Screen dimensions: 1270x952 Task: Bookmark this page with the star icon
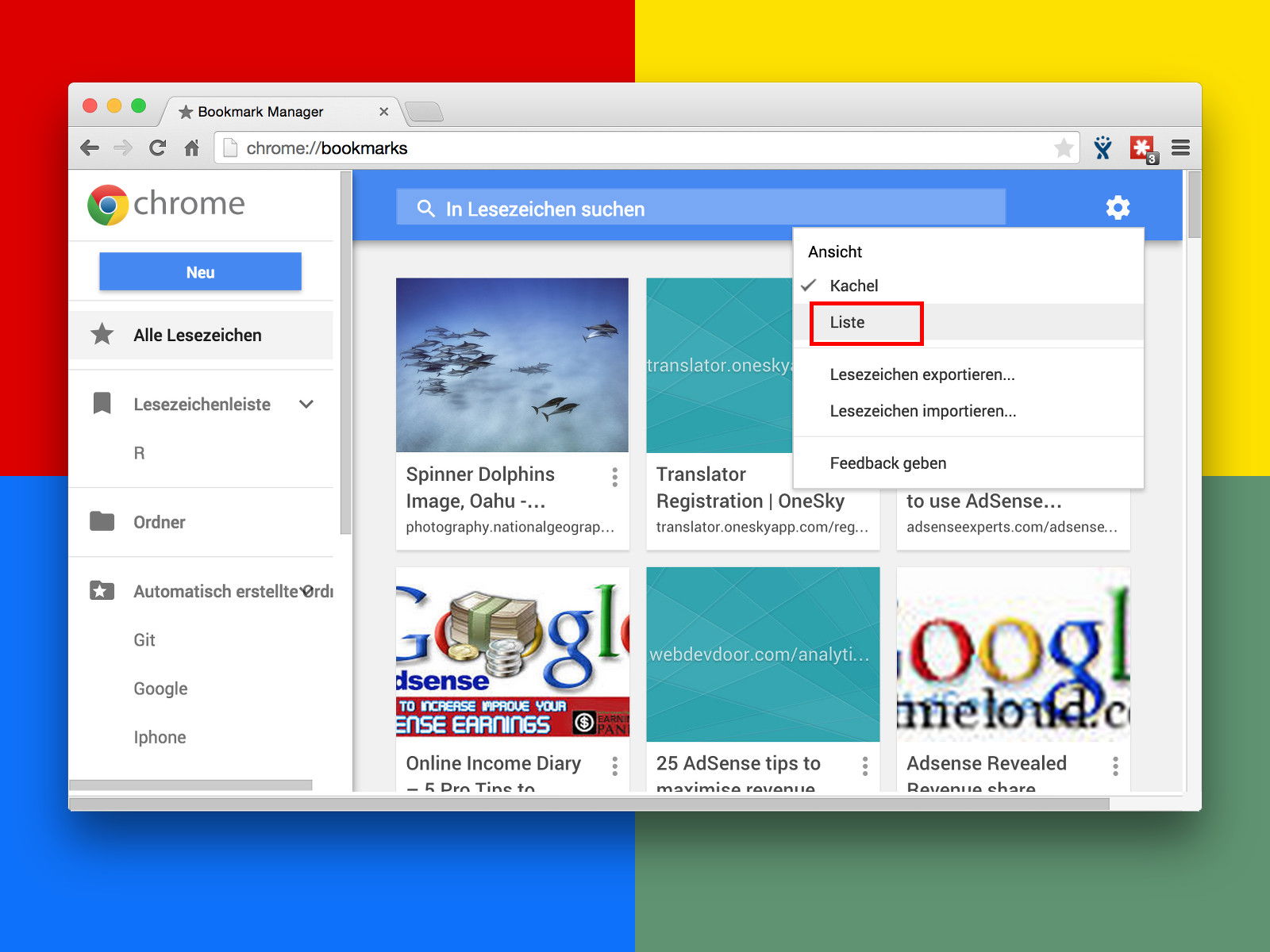click(1064, 148)
